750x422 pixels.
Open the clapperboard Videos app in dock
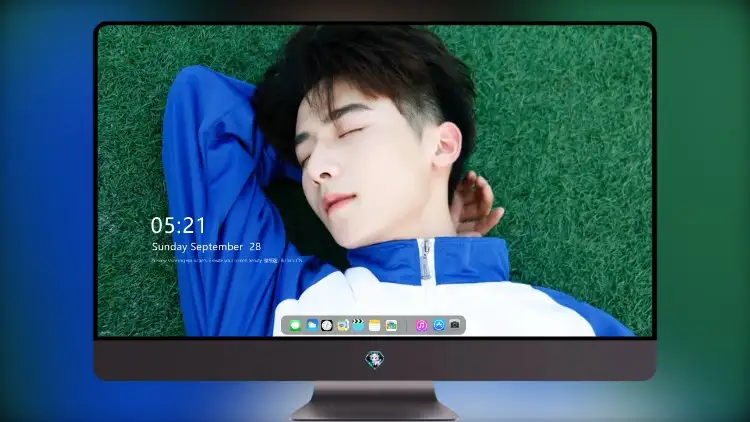[x=358, y=325]
